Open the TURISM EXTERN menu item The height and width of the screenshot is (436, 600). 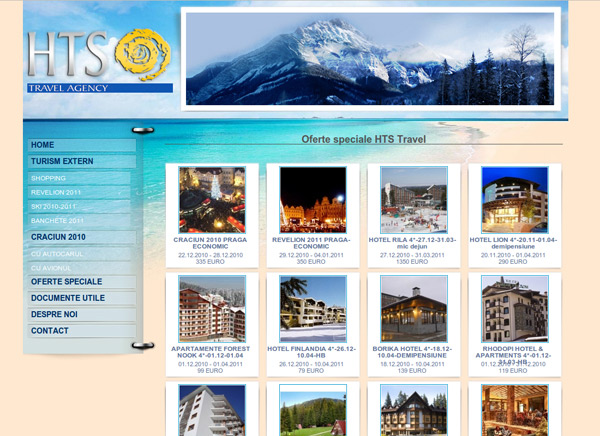[x=82, y=161]
